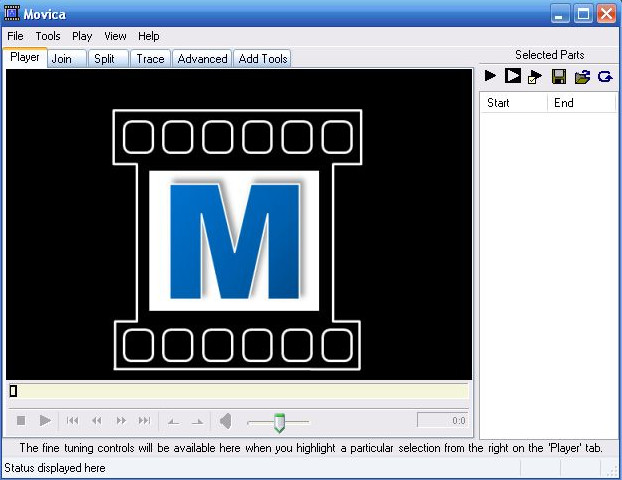Viewport: 622px width, 480px height.
Task: Switch to the Advanced tab
Action: pyautogui.click(x=202, y=59)
